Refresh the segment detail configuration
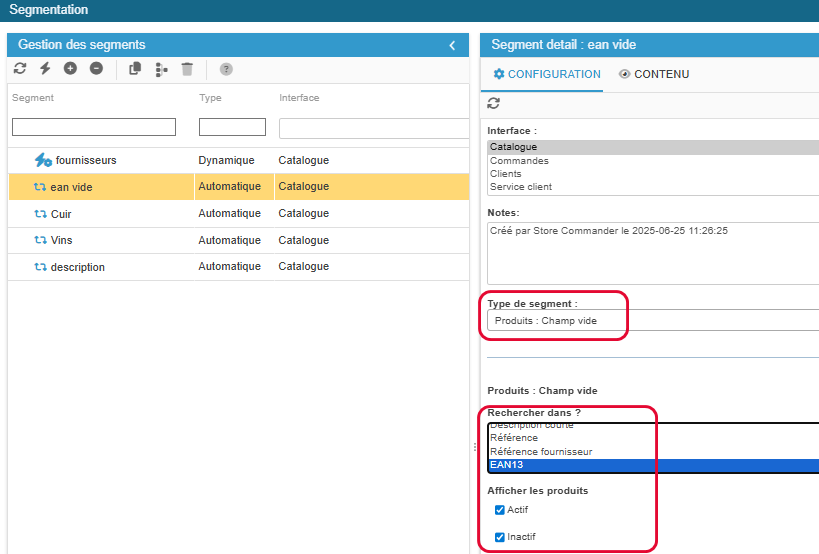 pos(494,103)
